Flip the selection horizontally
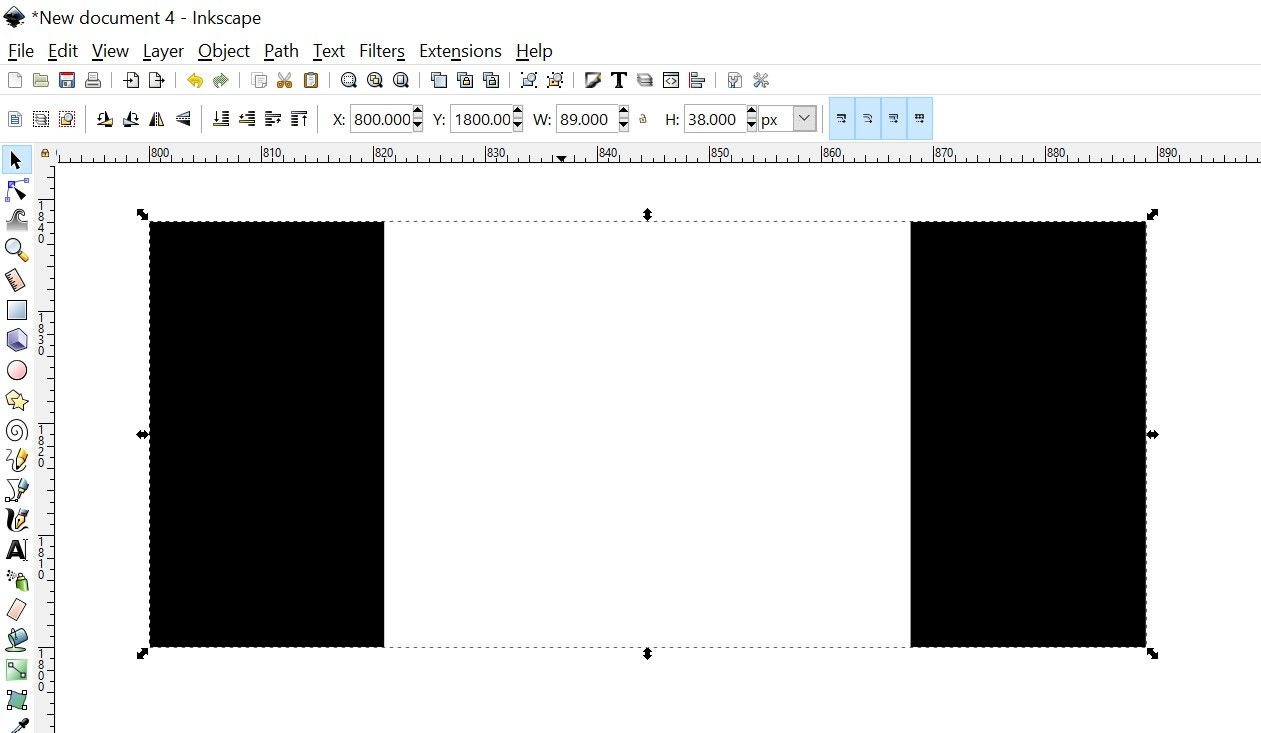Screen dimensions: 1261x733 tap(156, 119)
